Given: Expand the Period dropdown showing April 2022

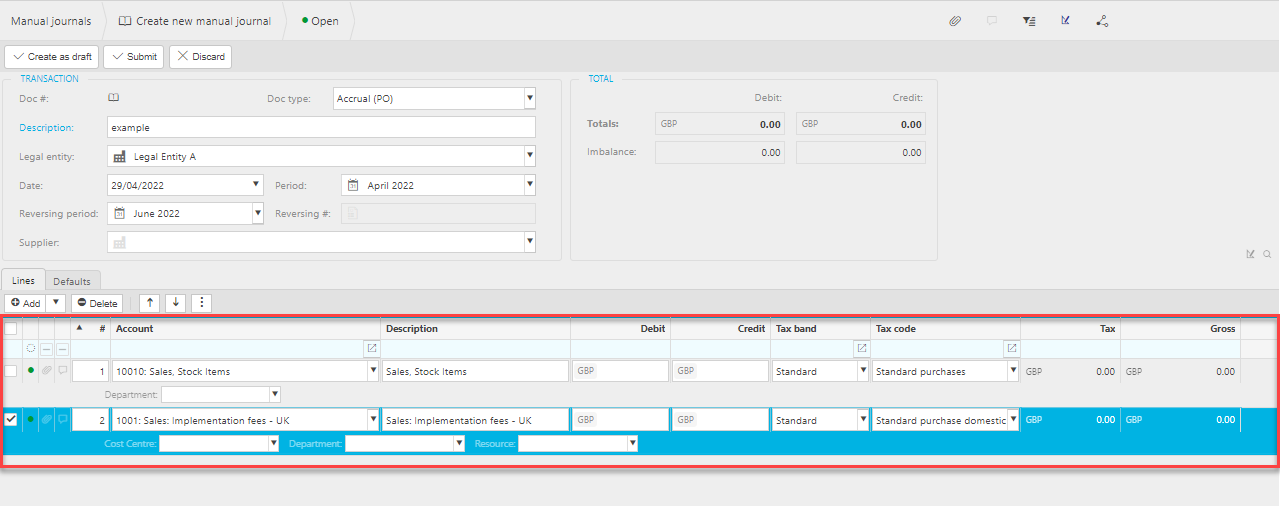Looking at the screenshot, I should click(529, 185).
